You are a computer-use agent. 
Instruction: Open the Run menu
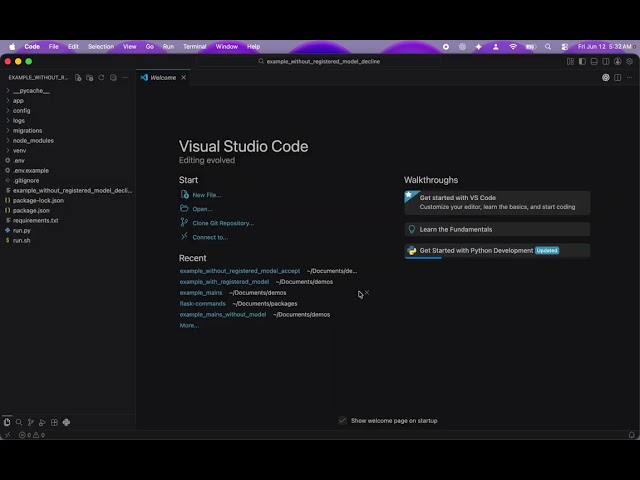[168, 47]
